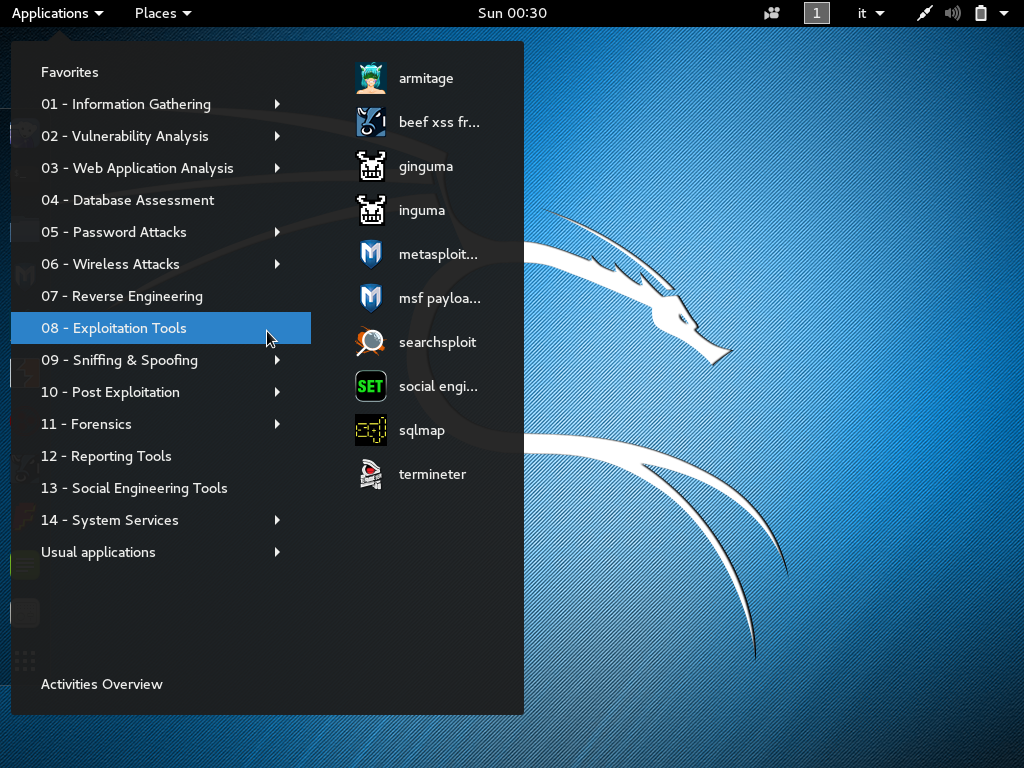Click the 'metasploit...' label
The width and height of the screenshot is (1024, 768).
pos(438,254)
